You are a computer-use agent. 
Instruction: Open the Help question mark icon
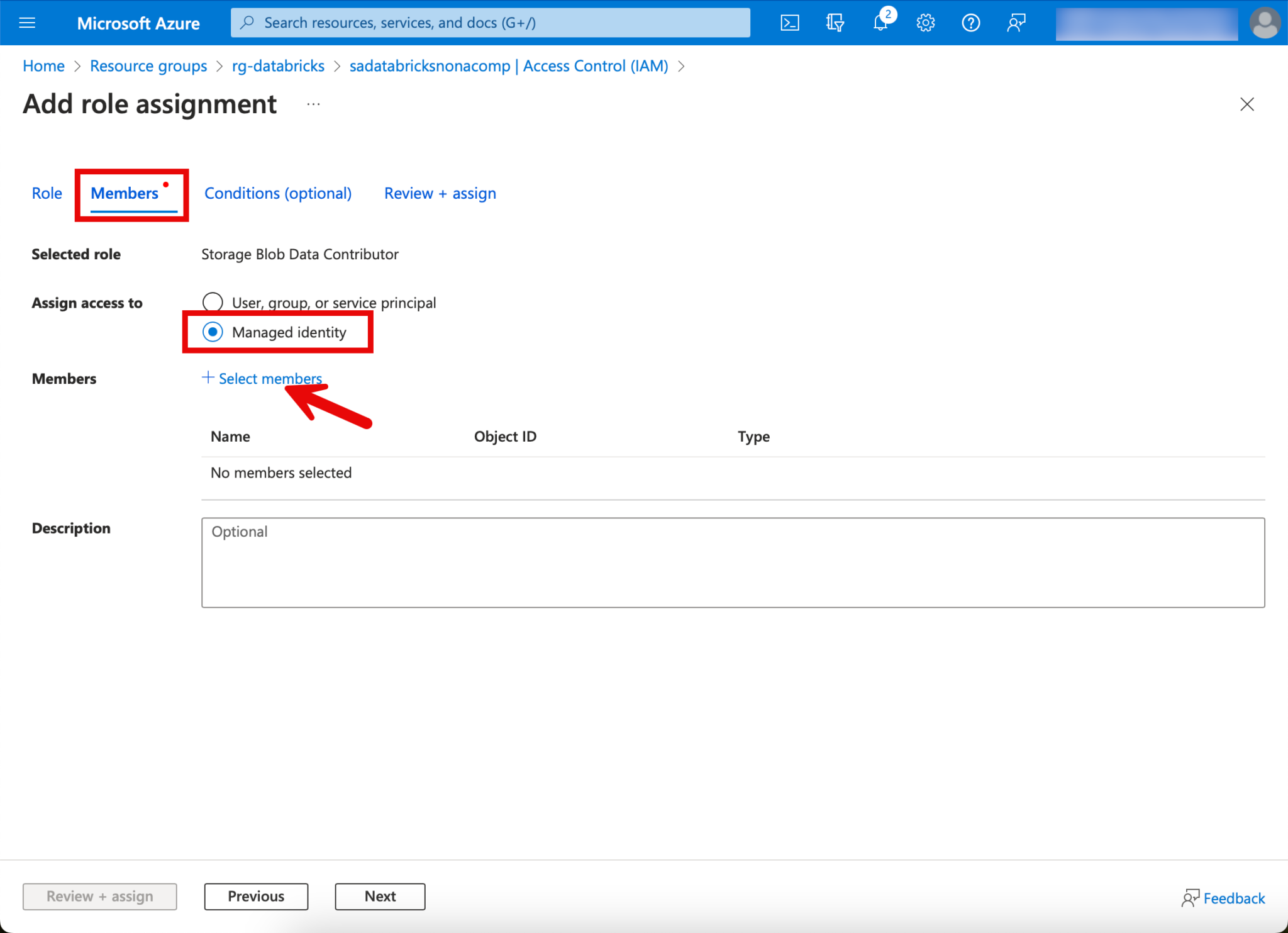pos(970,23)
